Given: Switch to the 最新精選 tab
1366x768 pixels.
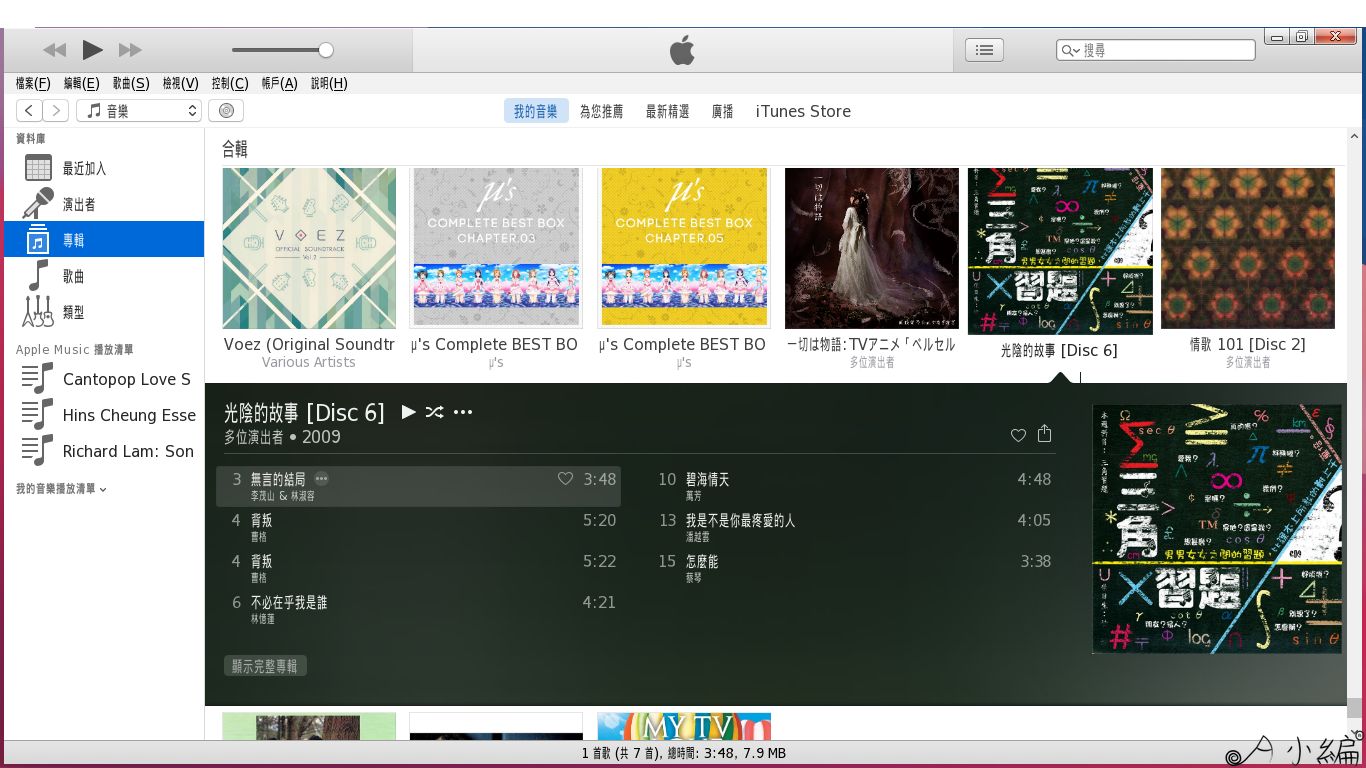Looking at the screenshot, I should (x=667, y=112).
